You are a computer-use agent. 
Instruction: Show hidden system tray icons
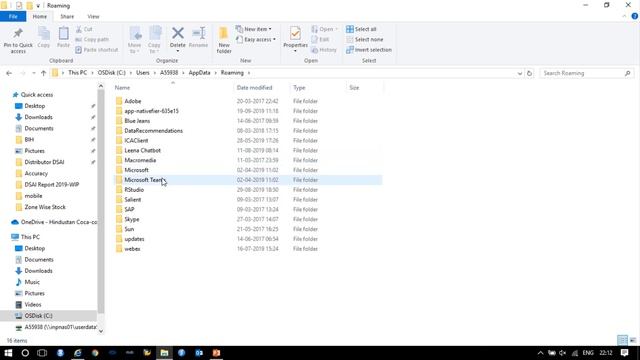[540, 353]
